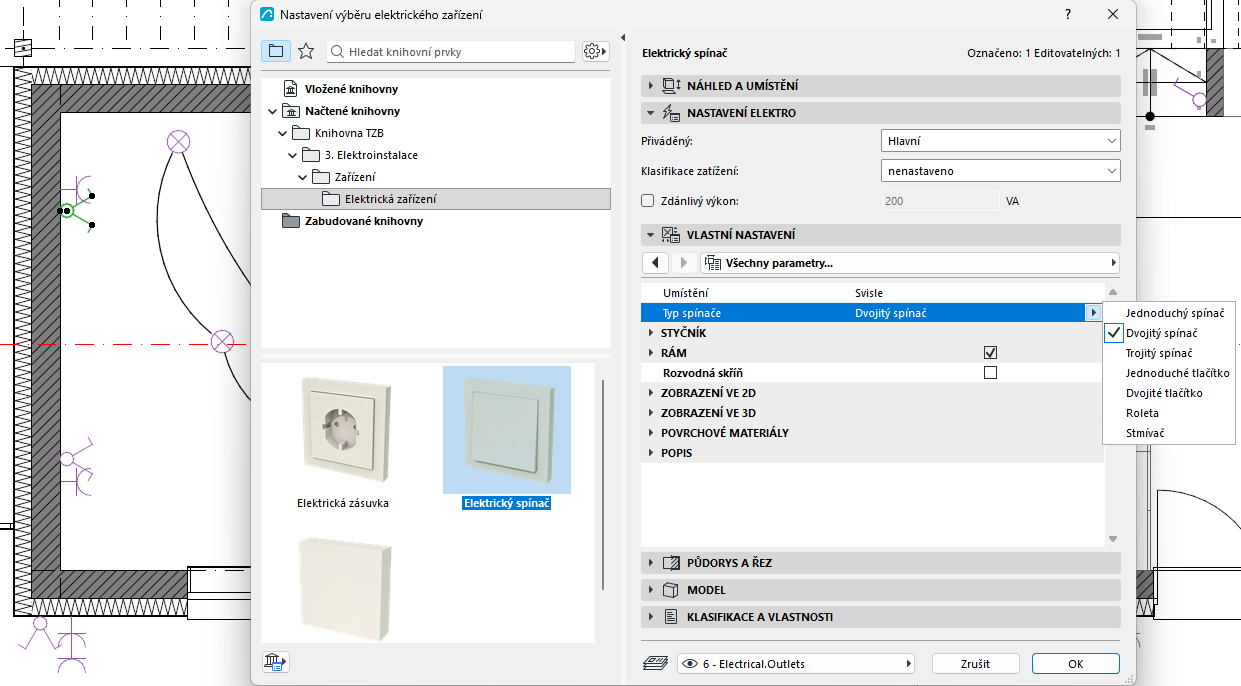
Task: Click the library thumbnails vertical scrollbar
Action: 602,485
